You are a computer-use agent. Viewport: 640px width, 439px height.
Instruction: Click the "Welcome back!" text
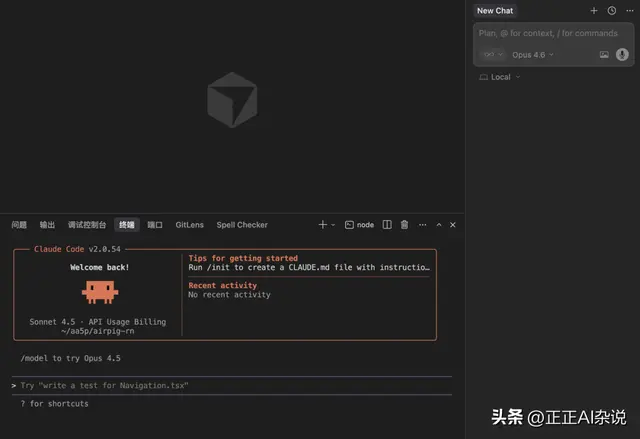[x=100, y=267]
